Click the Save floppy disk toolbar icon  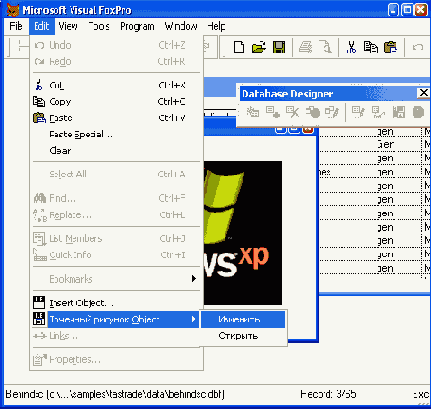coord(279,47)
